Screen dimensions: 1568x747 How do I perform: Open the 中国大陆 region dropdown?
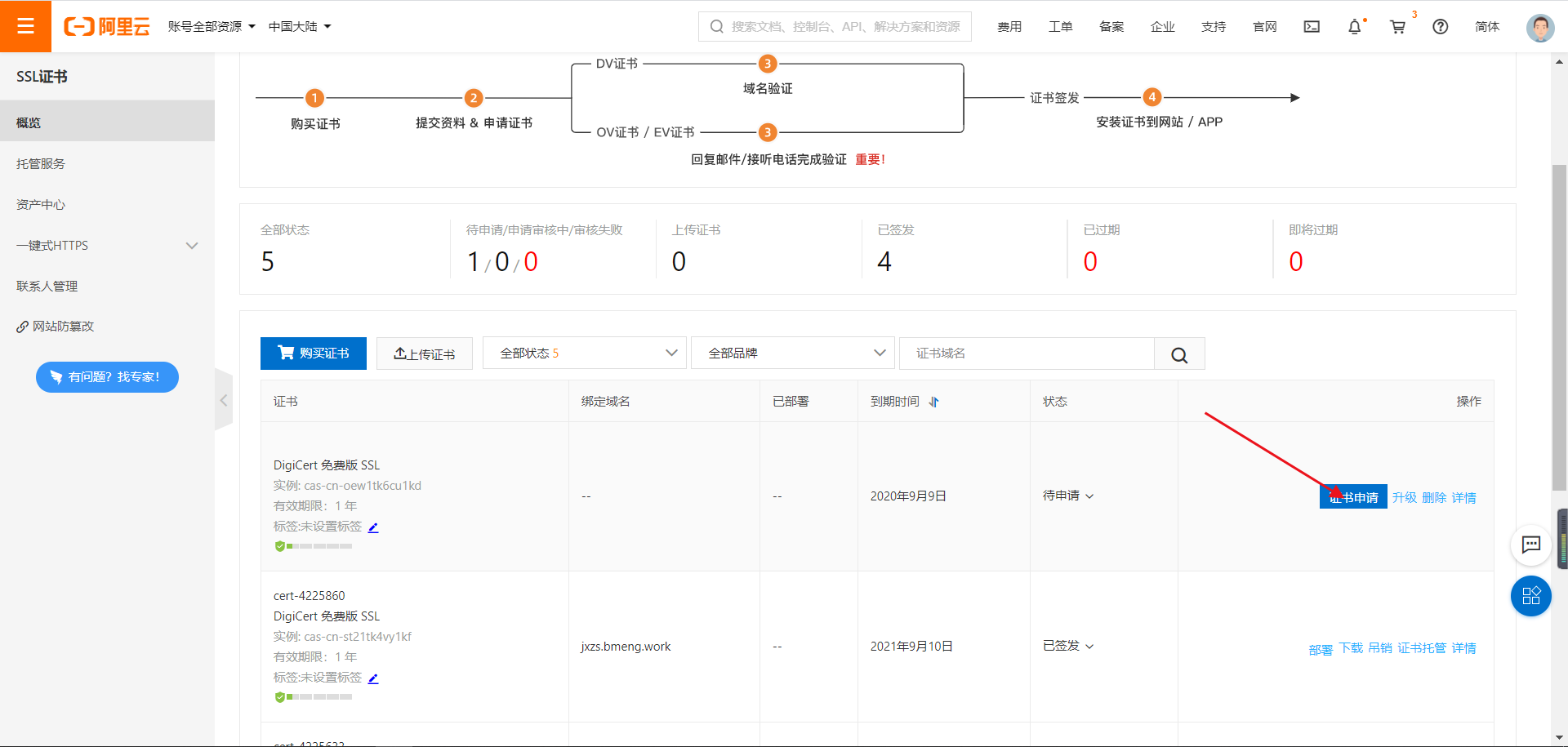click(x=300, y=27)
